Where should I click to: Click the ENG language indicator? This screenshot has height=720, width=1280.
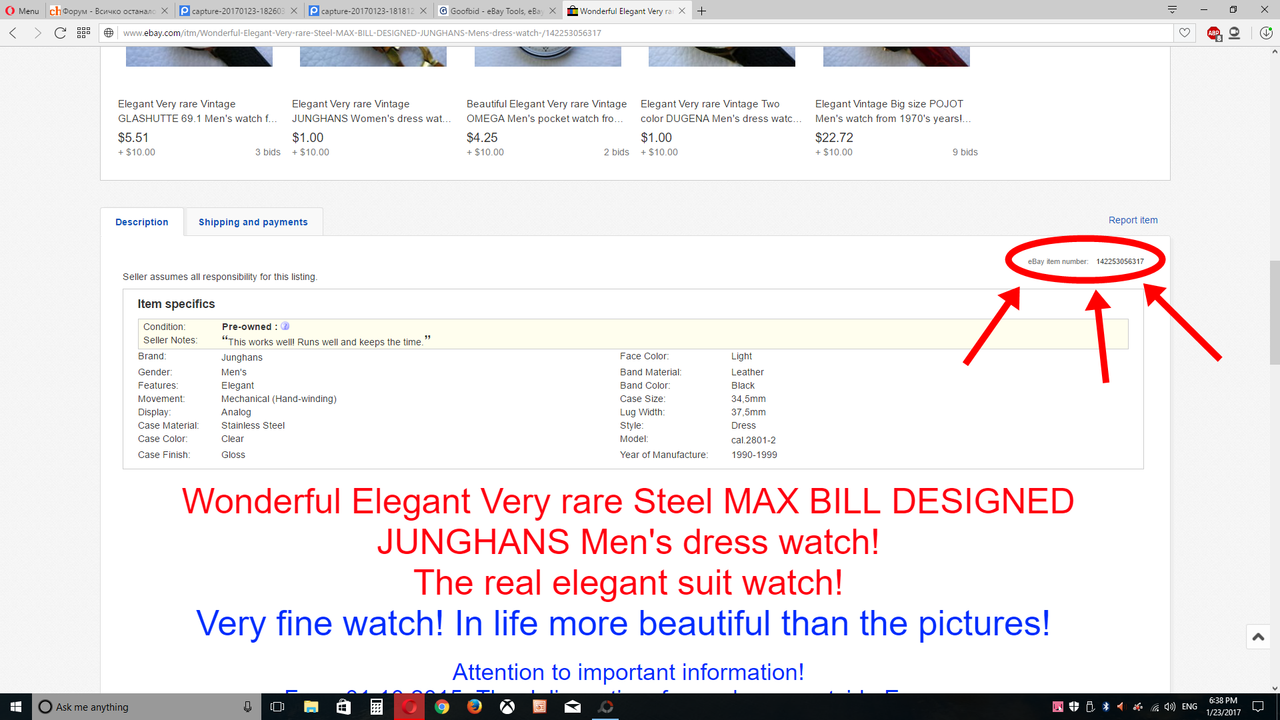click(x=1190, y=707)
